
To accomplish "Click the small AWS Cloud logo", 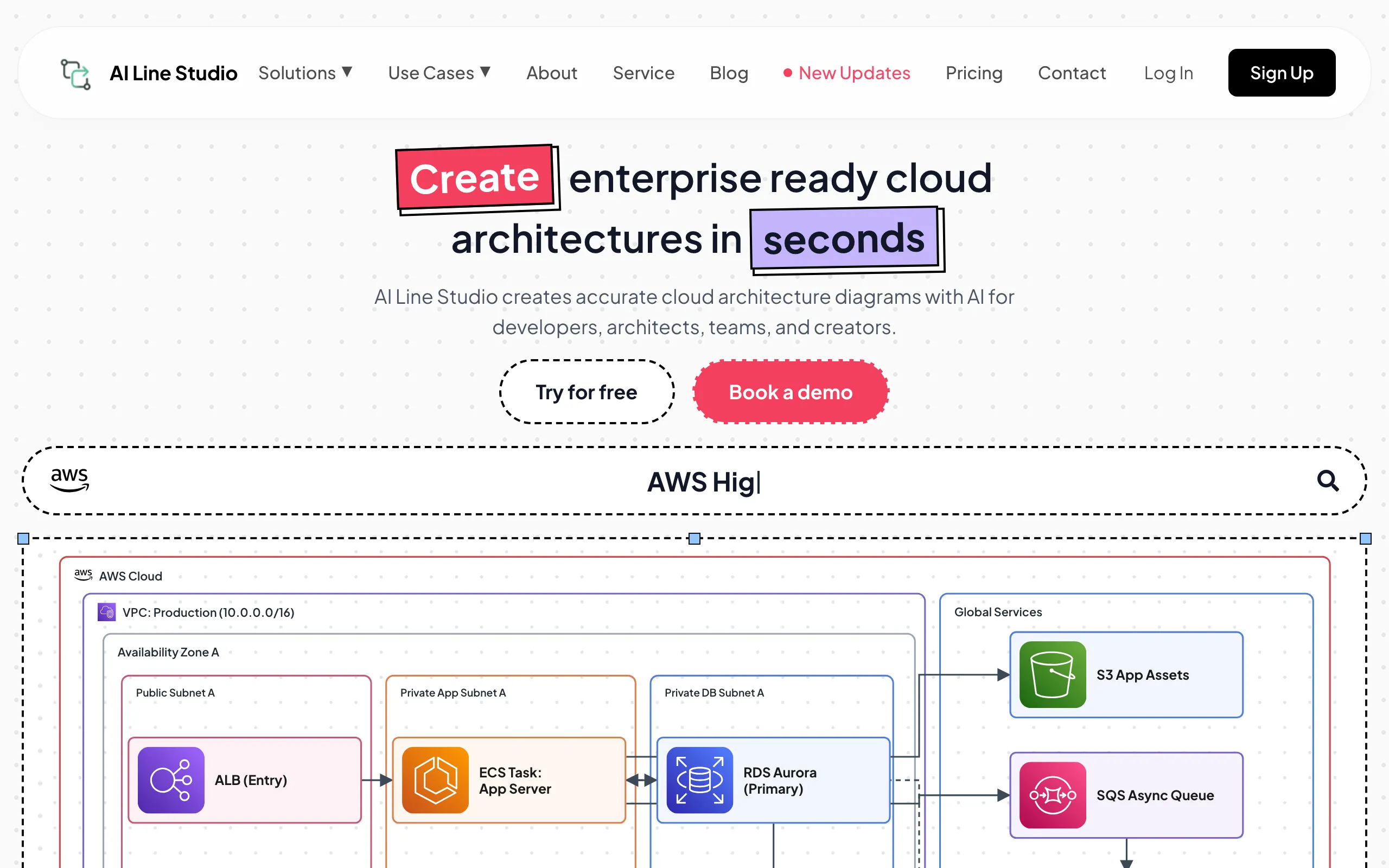I will coord(83,575).
